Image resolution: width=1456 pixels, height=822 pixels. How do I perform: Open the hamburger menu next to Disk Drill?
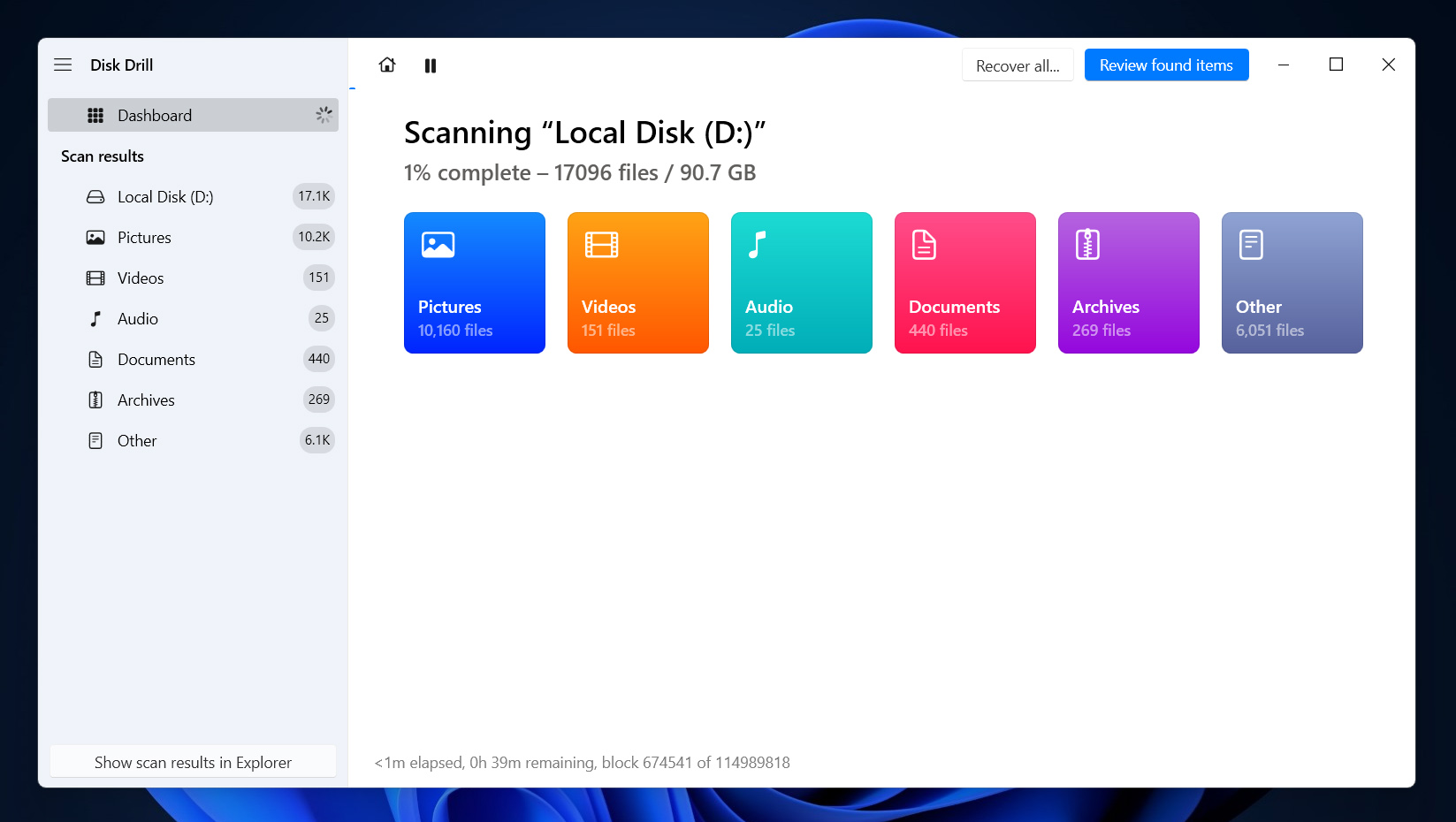63,65
